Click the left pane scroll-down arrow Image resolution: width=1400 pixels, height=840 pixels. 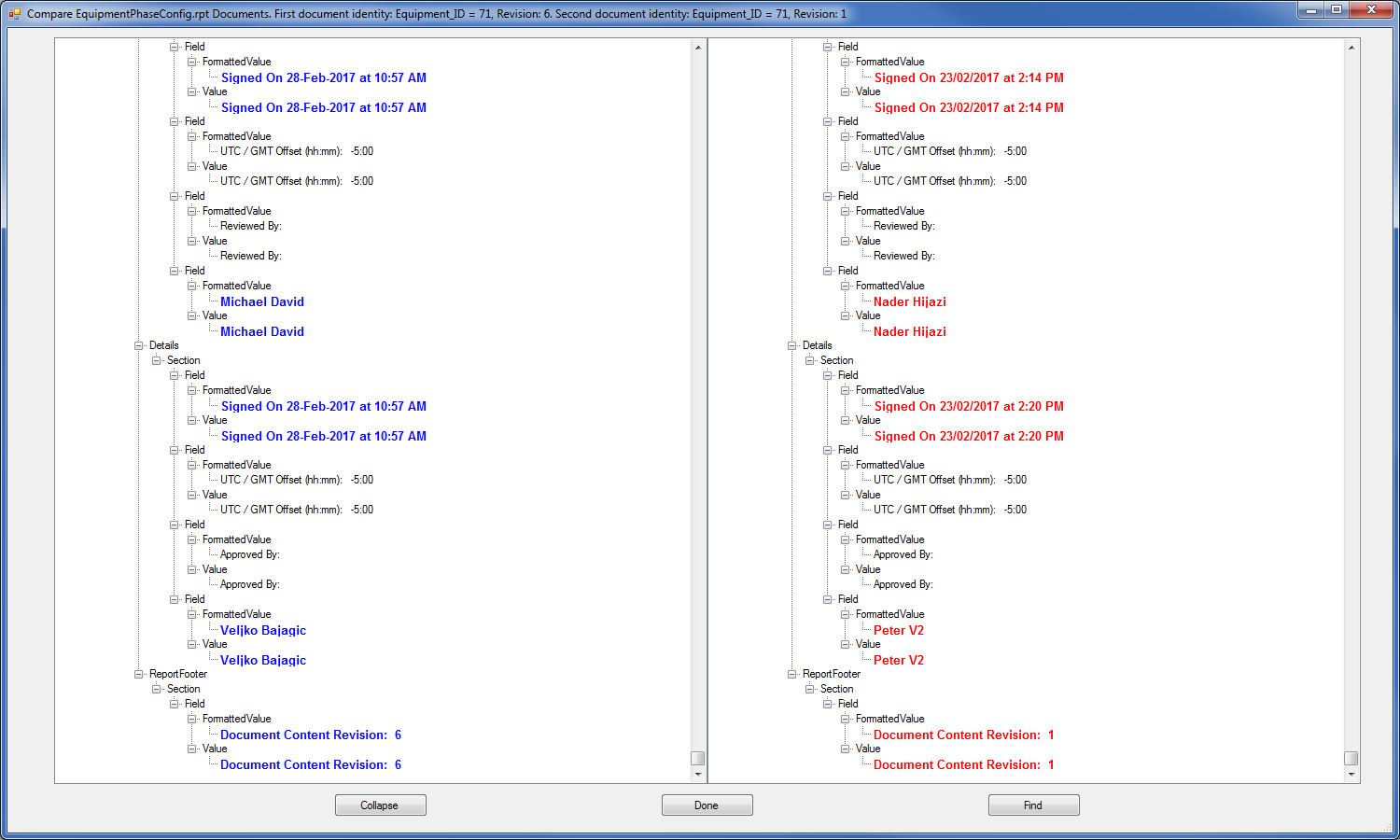(697, 775)
